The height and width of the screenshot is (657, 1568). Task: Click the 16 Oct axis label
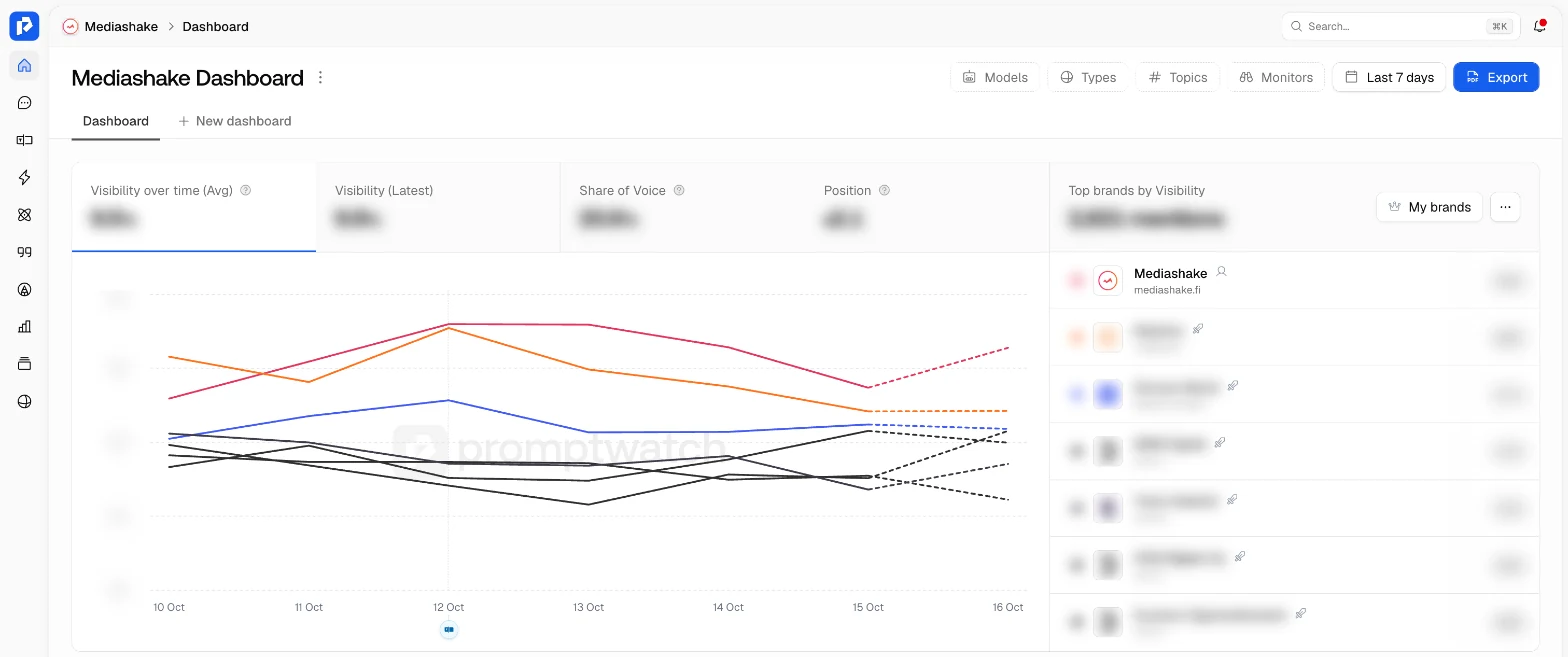point(1007,607)
